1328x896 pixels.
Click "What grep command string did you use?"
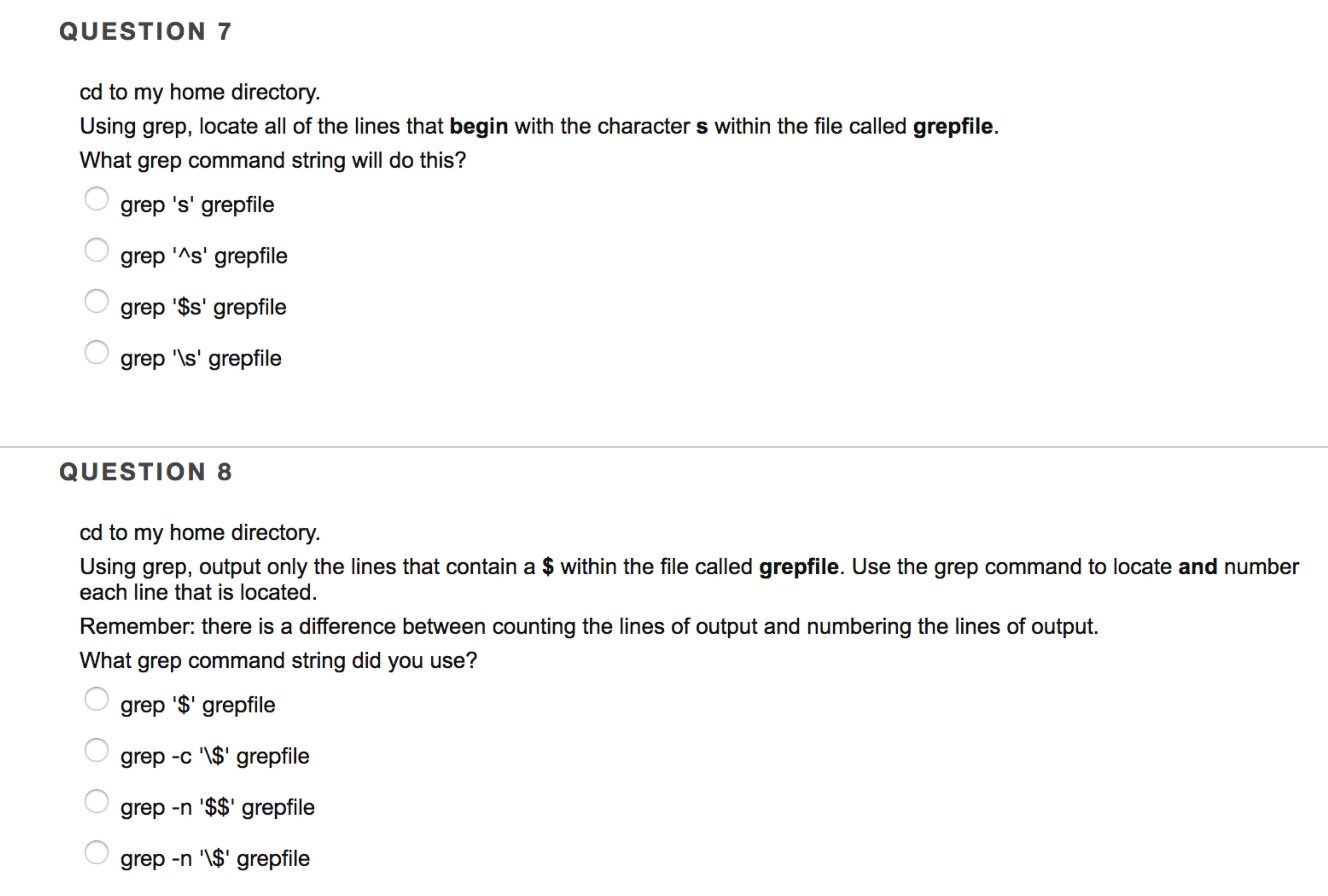(x=278, y=660)
